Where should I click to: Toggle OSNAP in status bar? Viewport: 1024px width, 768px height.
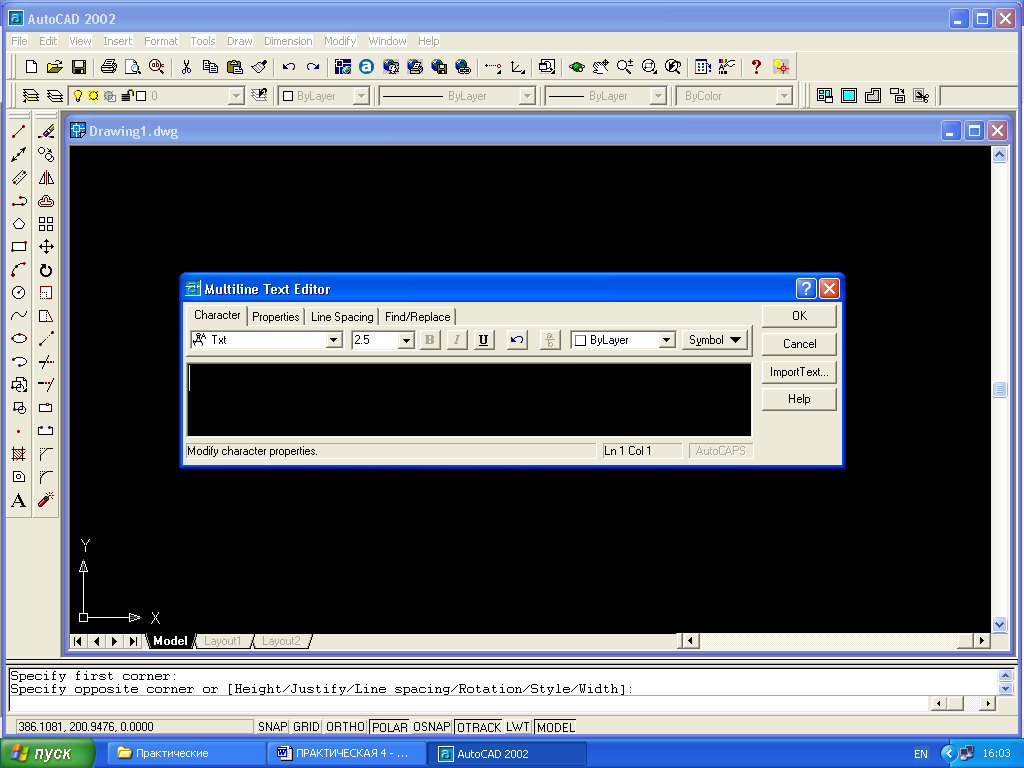(432, 727)
